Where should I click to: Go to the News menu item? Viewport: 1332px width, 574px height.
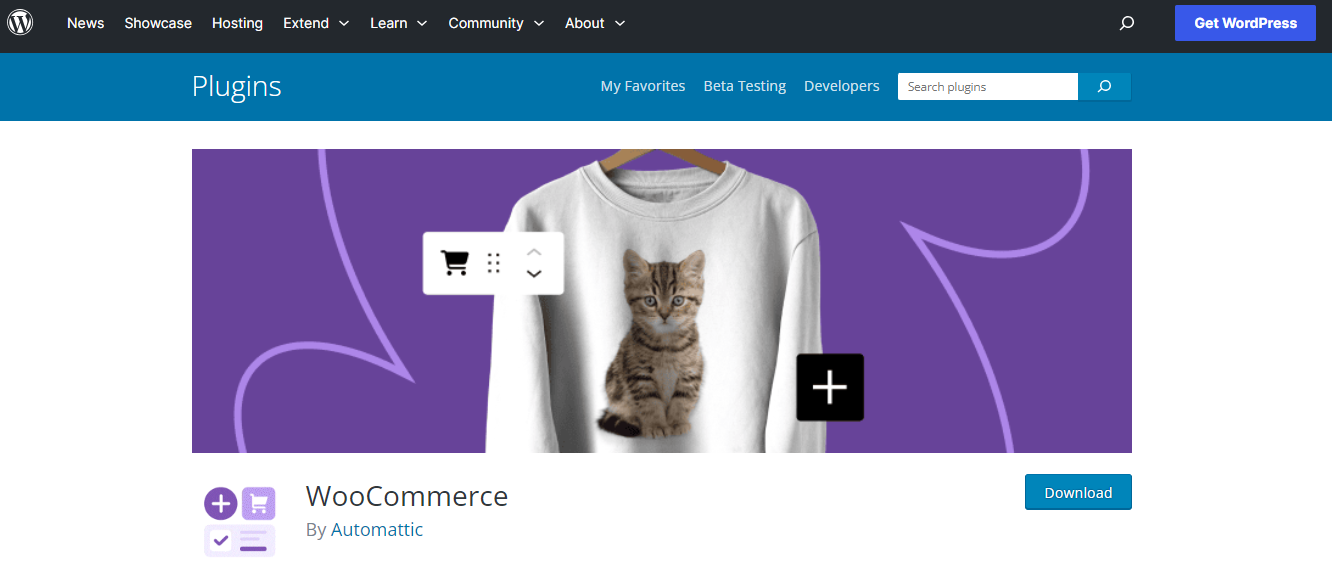click(x=85, y=23)
